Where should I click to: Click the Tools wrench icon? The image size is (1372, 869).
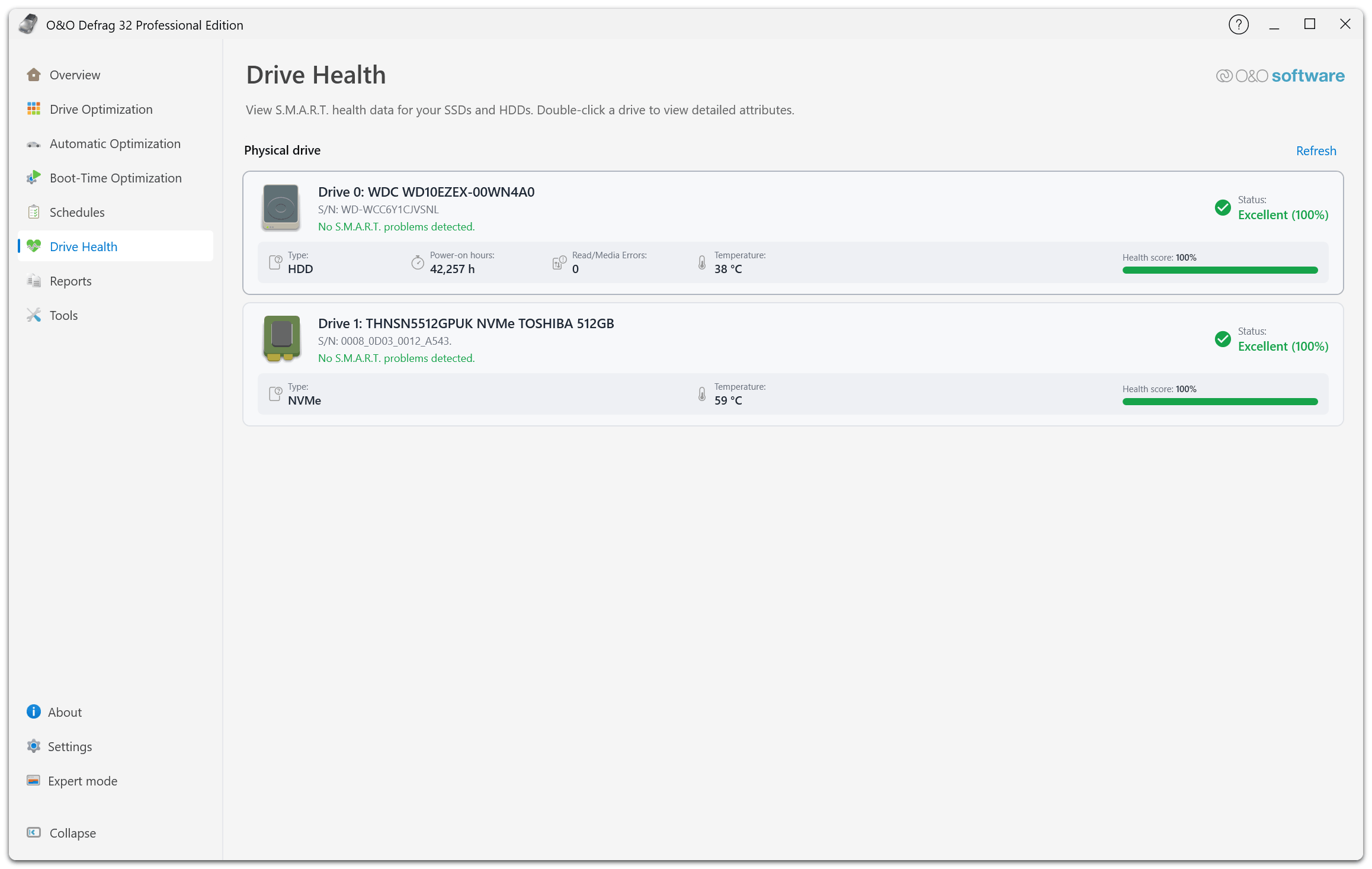pyautogui.click(x=34, y=315)
